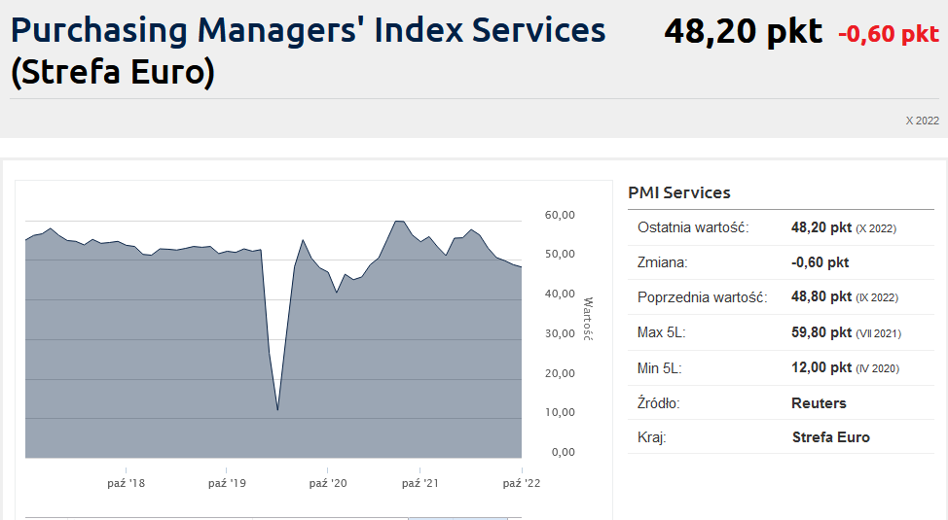948x520 pixels.
Task: Select the Max 5L 59,80 pkt value
Action: point(821,333)
